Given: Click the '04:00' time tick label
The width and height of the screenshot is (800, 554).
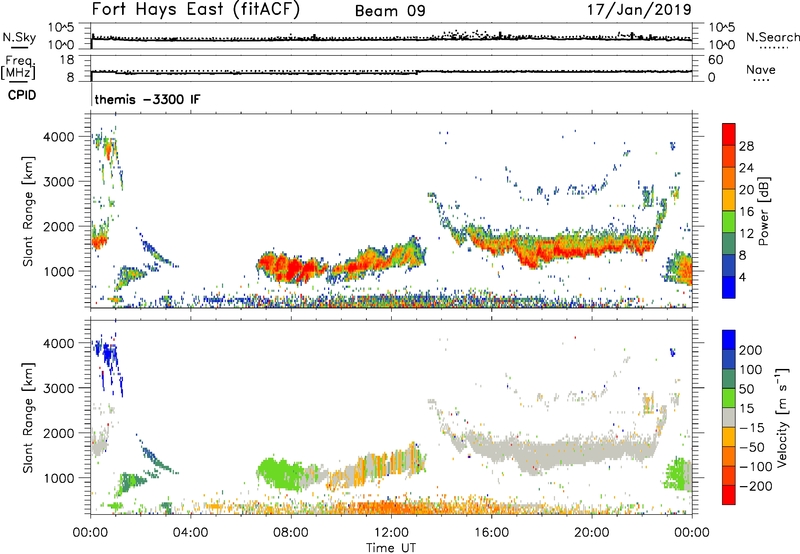Looking at the screenshot, I should point(191,533).
